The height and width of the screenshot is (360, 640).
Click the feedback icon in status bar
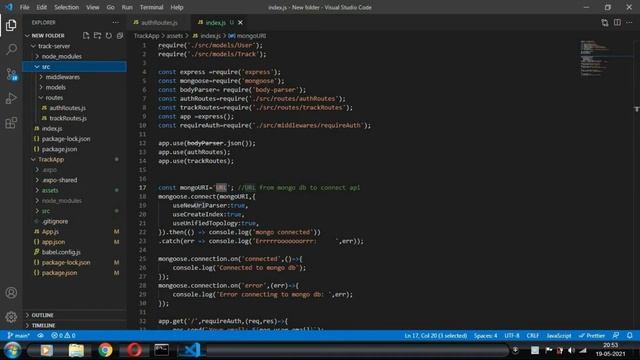pyautogui.click(x=616, y=336)
